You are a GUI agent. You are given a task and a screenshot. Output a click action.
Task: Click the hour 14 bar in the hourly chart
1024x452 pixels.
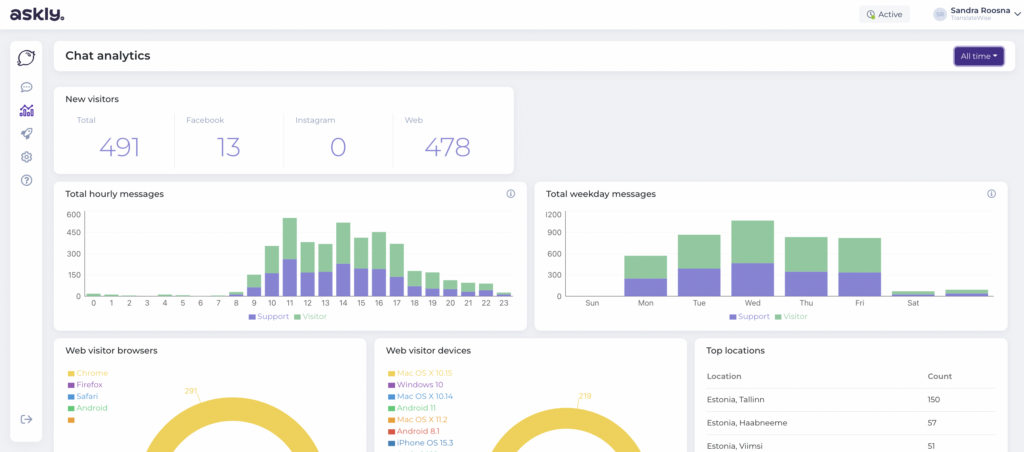[x=344, y=259]
